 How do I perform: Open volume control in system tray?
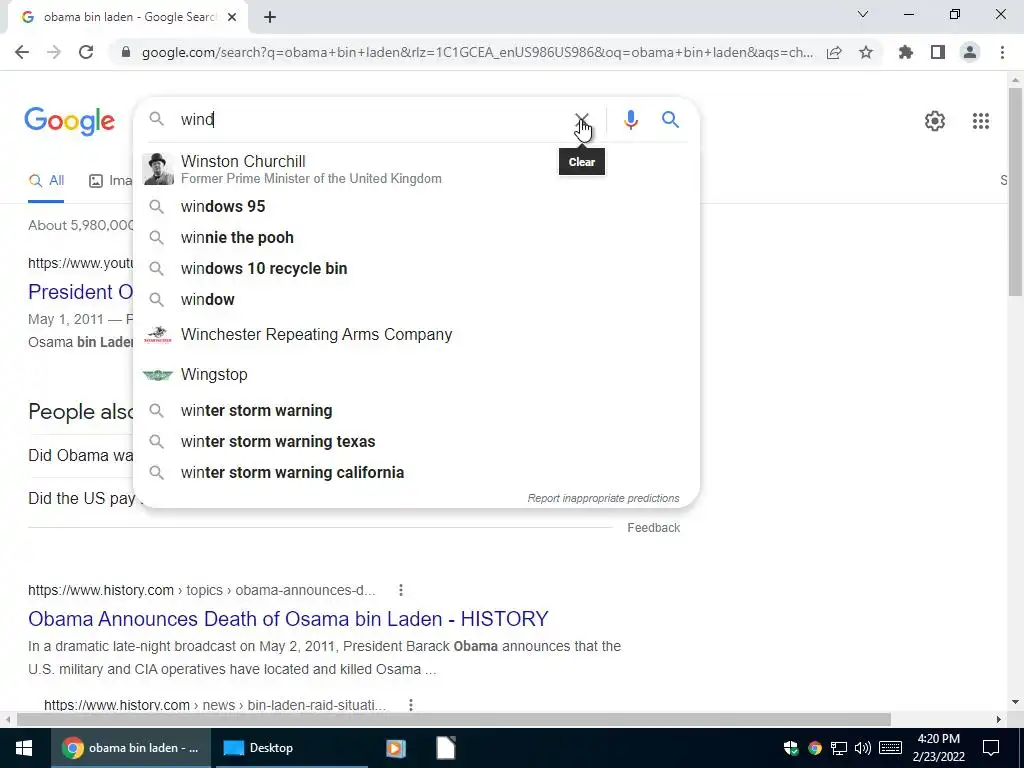(863, 748)
